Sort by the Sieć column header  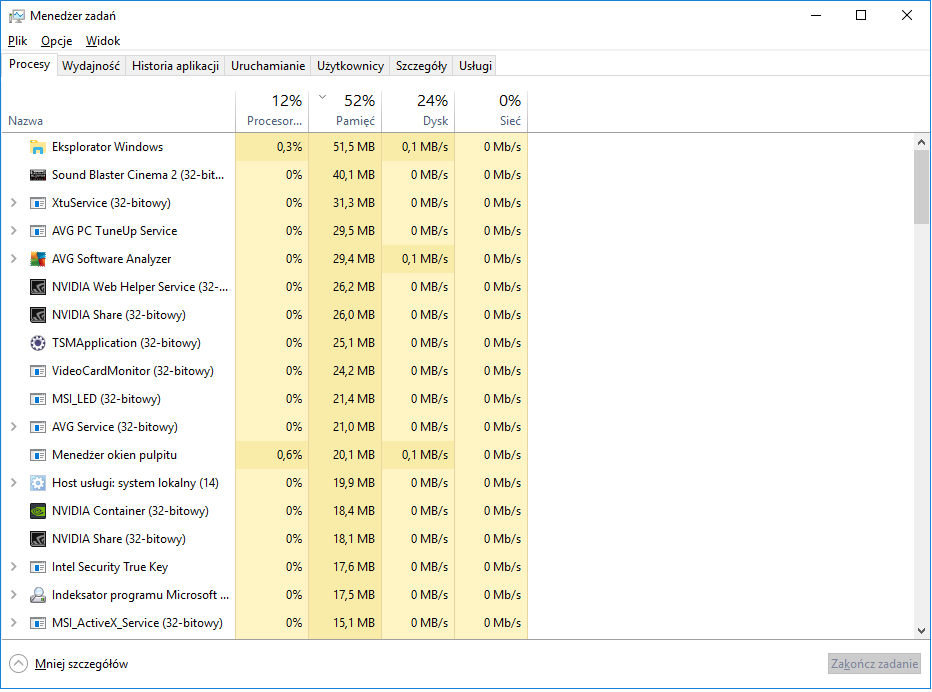pyautogui.click(x=492, y=111)
